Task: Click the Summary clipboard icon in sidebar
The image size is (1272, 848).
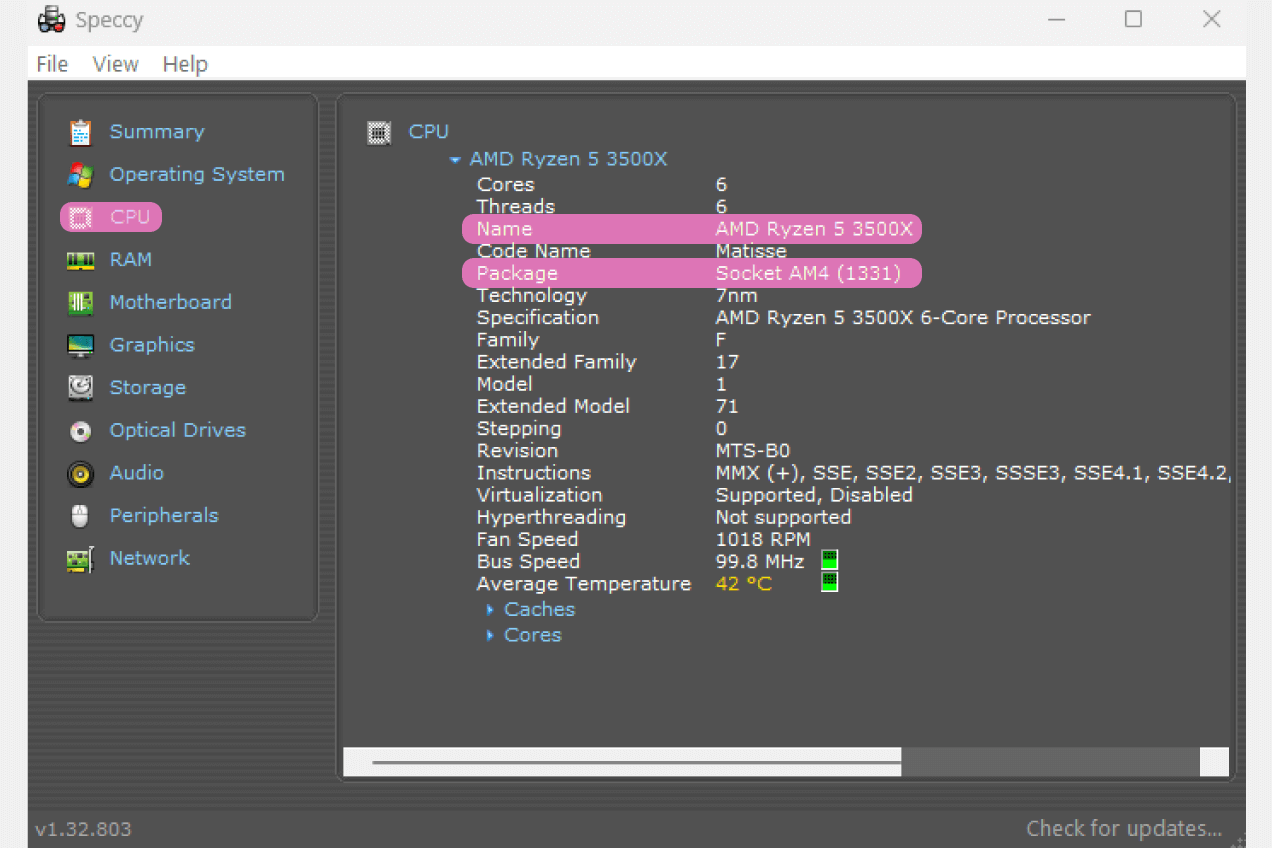Action: [80, 132]
